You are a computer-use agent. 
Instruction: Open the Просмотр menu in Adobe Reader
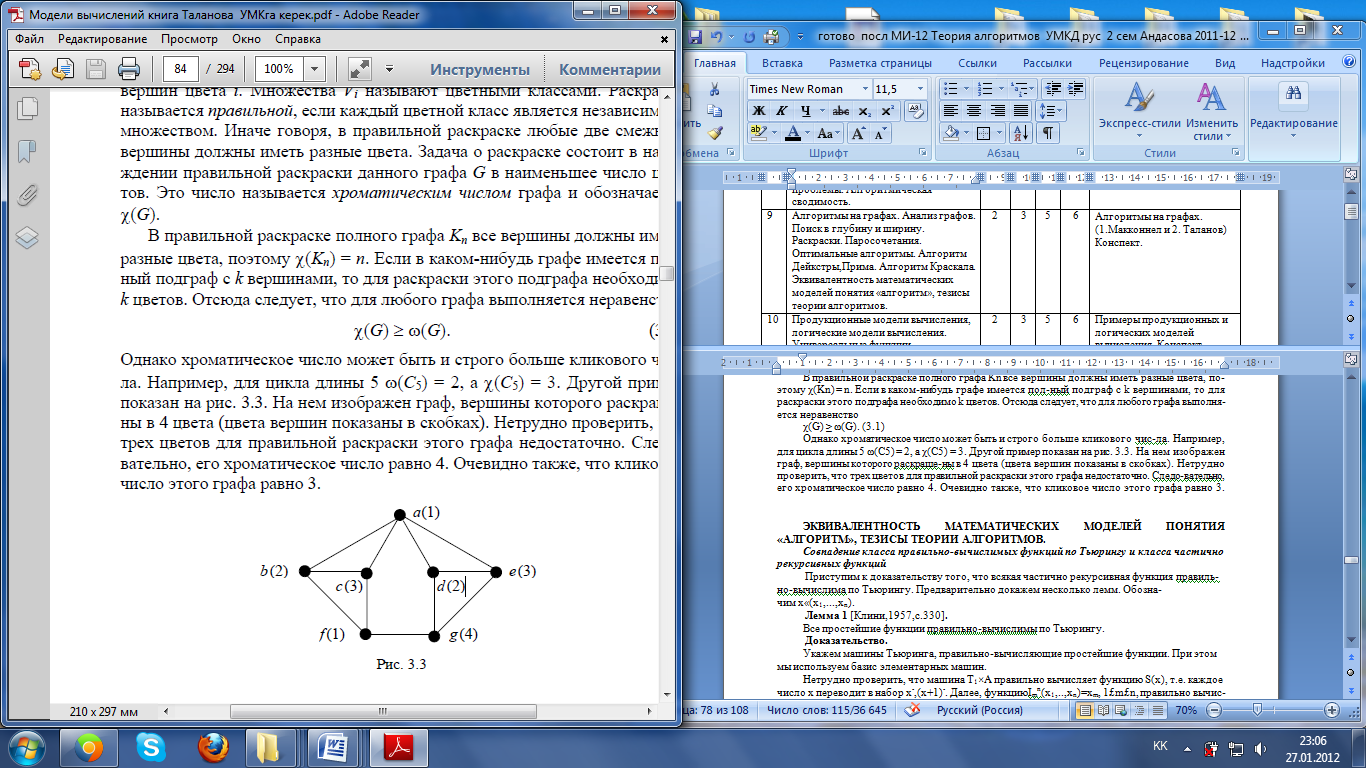(x=189, y=39)
